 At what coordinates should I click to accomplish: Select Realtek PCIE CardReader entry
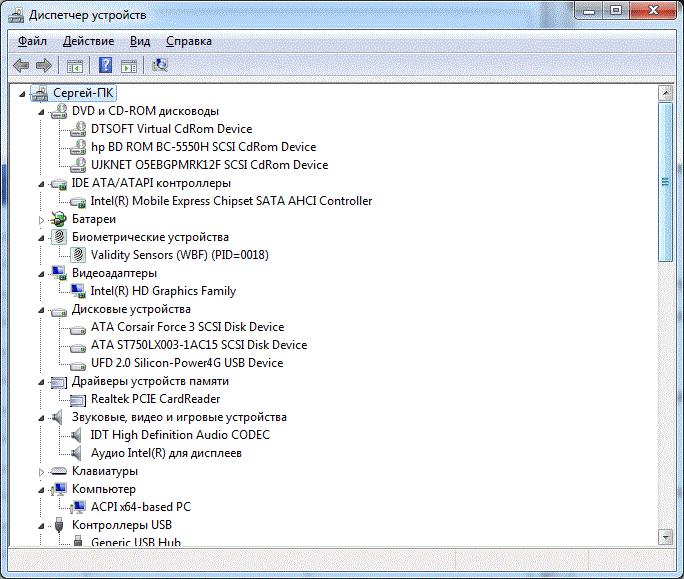[x=155, y=399]
